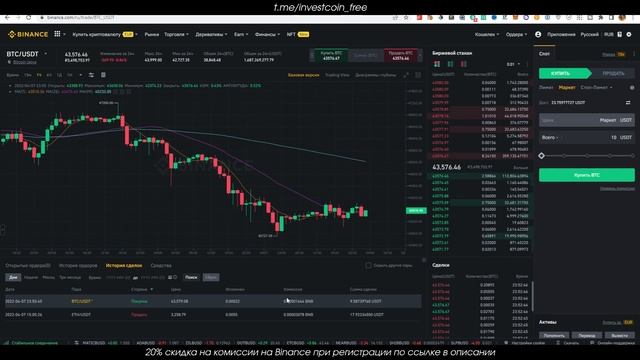Open more chart intervals dropdown

click(80, 75)
